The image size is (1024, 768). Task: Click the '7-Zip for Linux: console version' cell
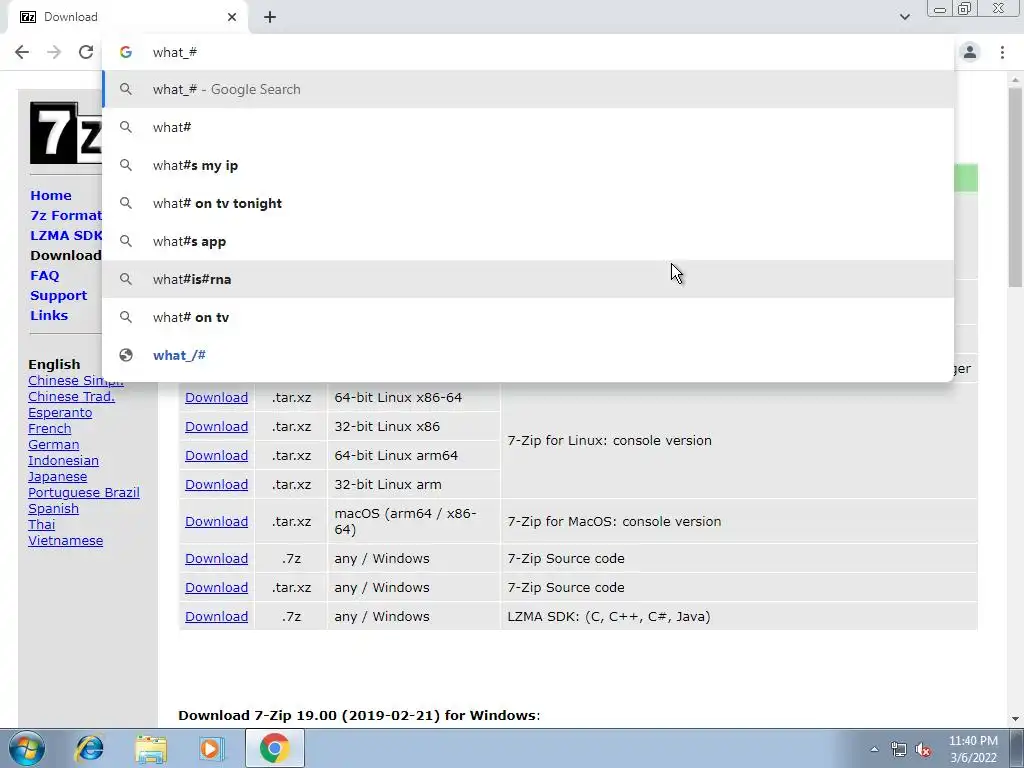click(x=739, y=441)
